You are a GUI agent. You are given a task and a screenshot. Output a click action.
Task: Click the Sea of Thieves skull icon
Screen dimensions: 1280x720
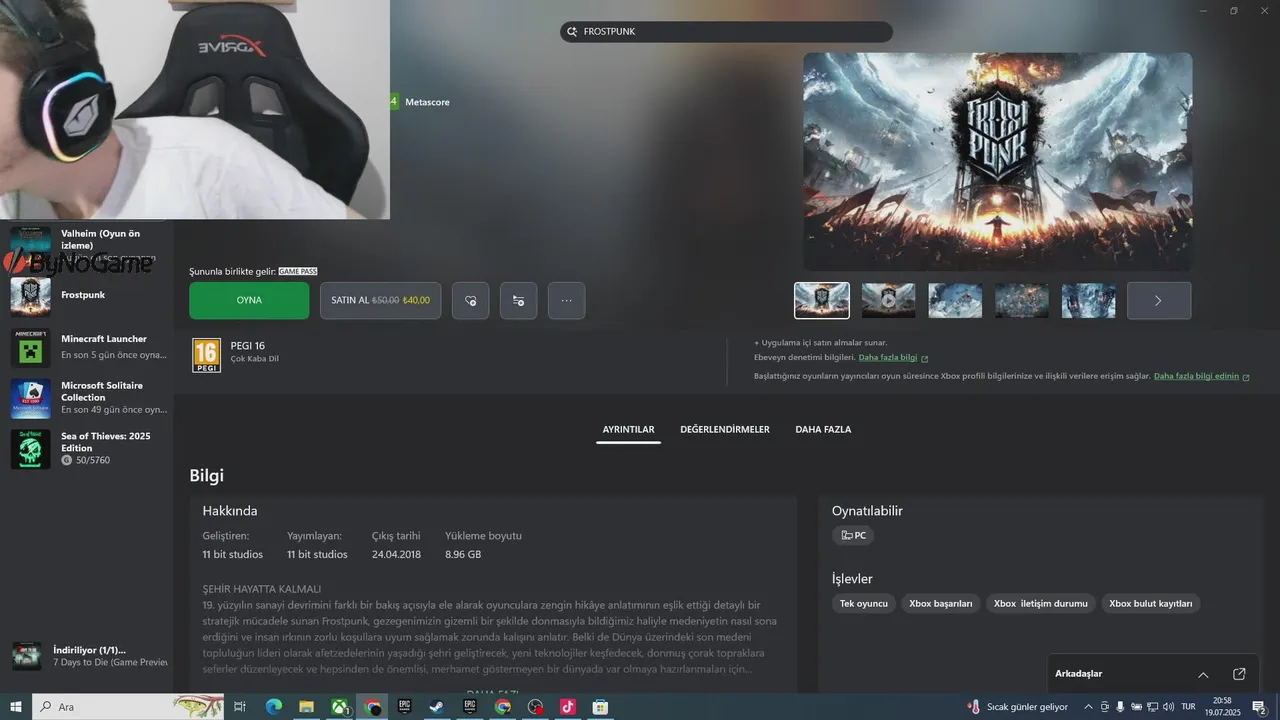pyautogui.click(x=31, y=449)
